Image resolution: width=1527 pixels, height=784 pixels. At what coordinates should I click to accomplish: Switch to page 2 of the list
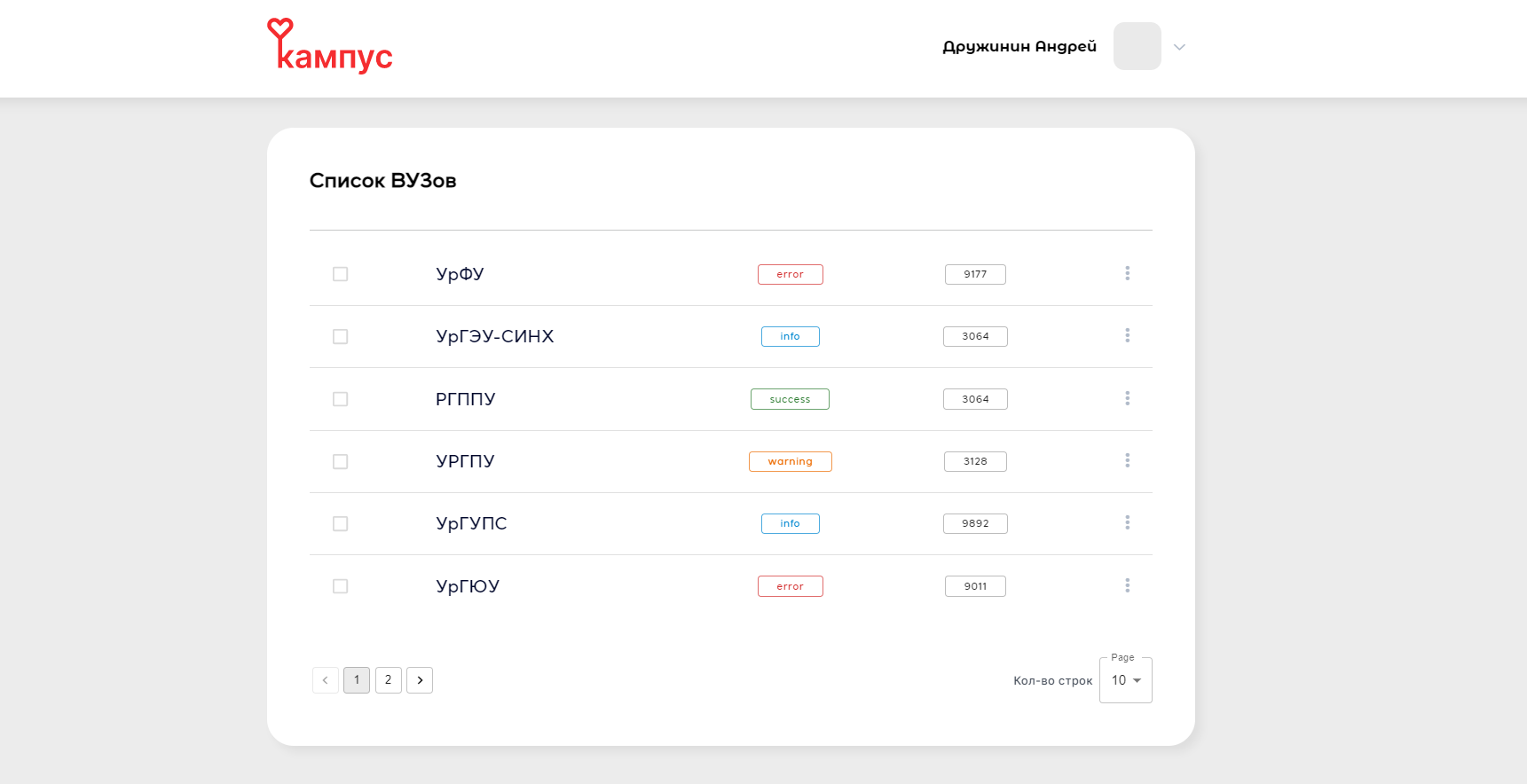tap(388, 680)
